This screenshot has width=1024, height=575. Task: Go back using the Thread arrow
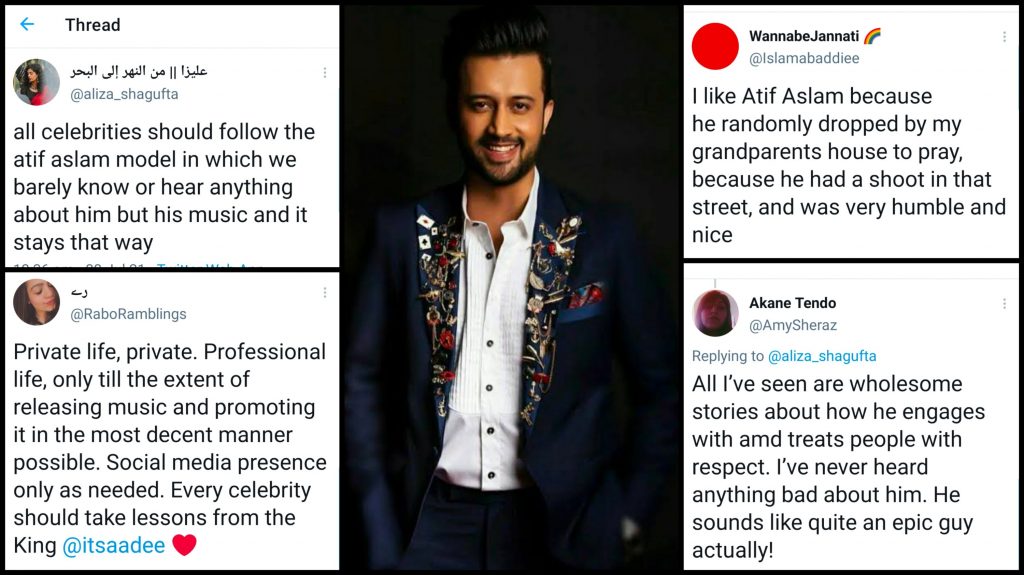27,24
